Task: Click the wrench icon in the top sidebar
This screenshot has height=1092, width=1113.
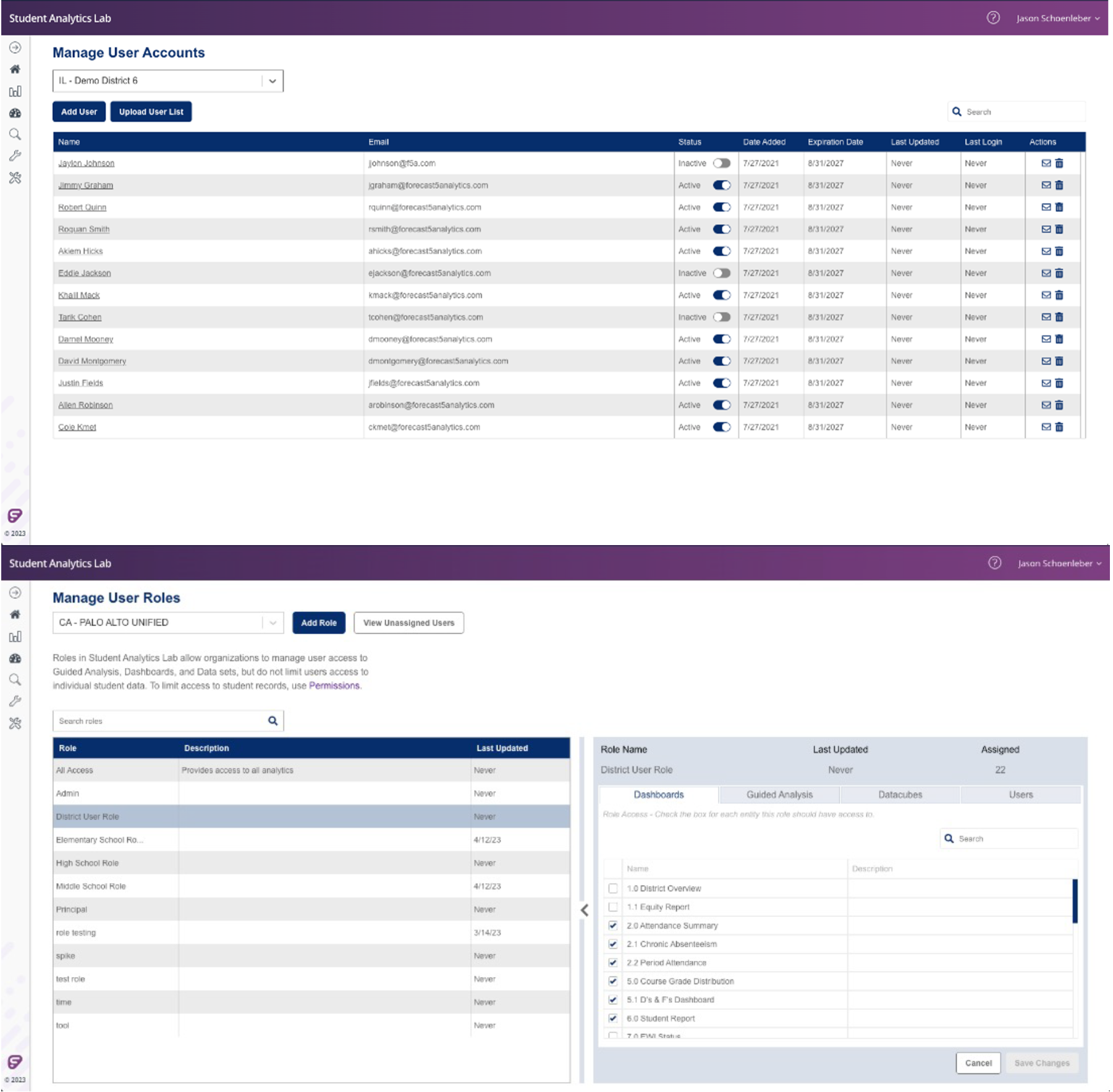Action: [x=15, y=156]
